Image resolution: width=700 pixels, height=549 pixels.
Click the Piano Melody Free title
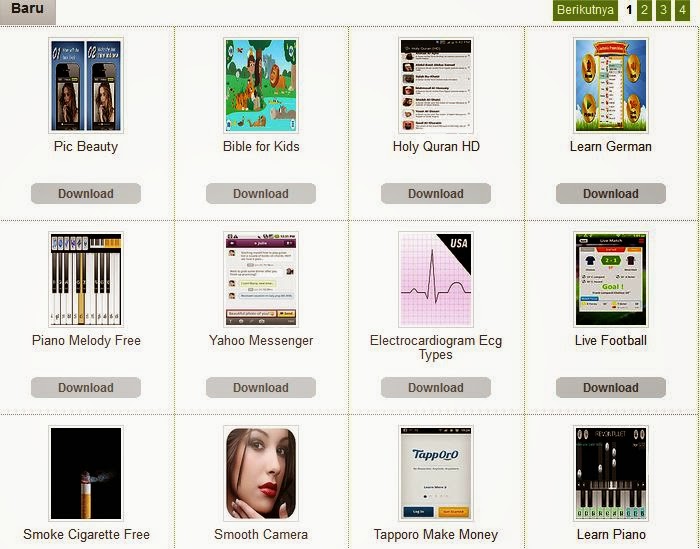click(x=86, y=341)
